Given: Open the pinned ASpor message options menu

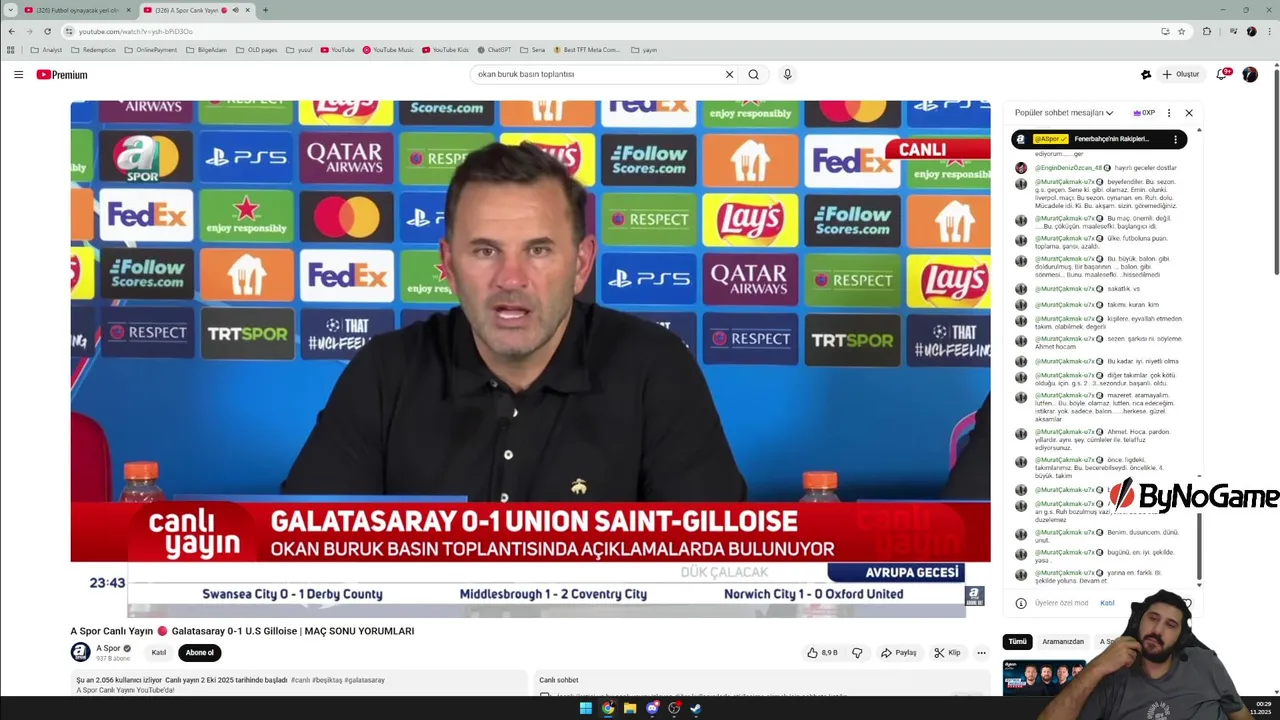Looking at the screenshot, I should 1176,139.
